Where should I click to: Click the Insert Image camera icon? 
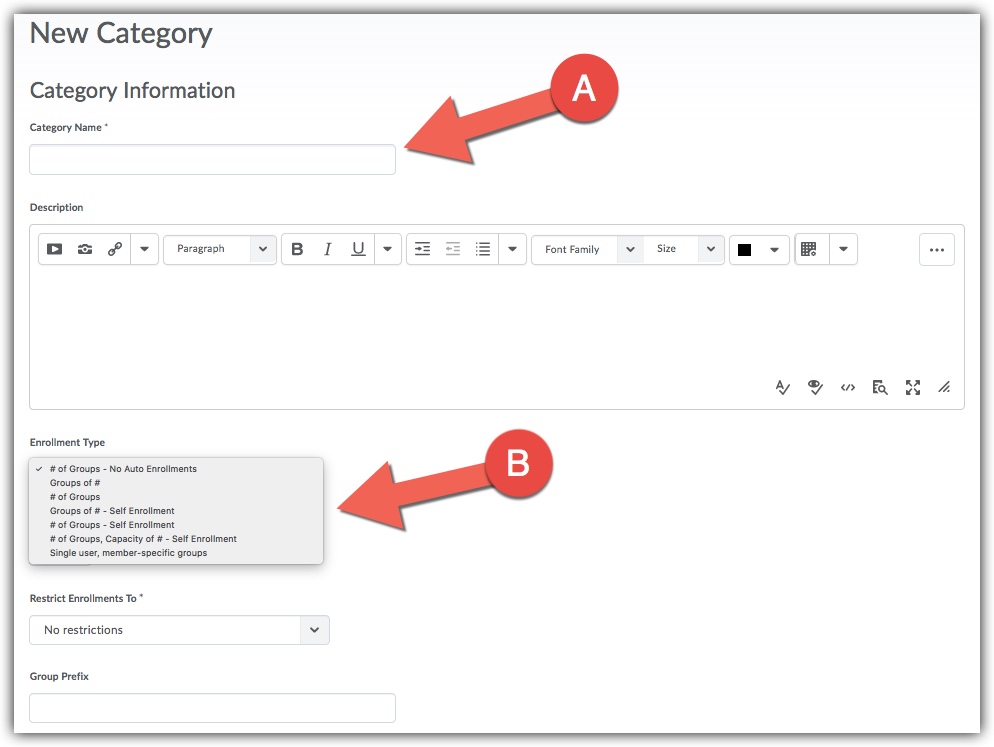[85, 249]
